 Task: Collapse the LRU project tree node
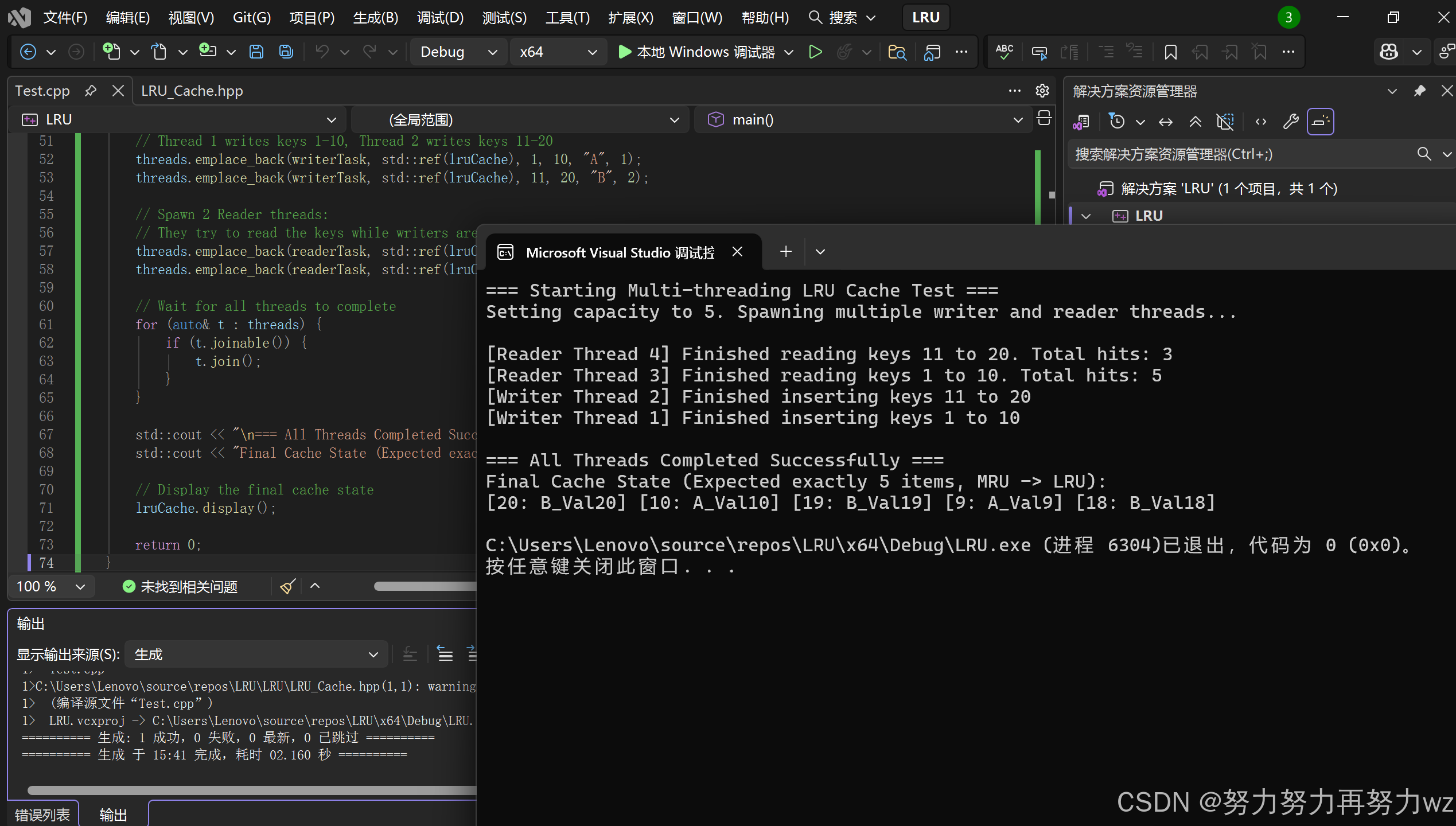tap(1085, 216)
